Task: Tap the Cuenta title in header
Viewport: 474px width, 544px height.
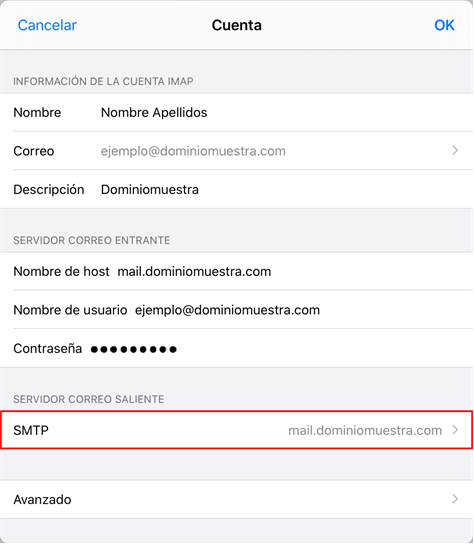Action: tap(237, 25)
